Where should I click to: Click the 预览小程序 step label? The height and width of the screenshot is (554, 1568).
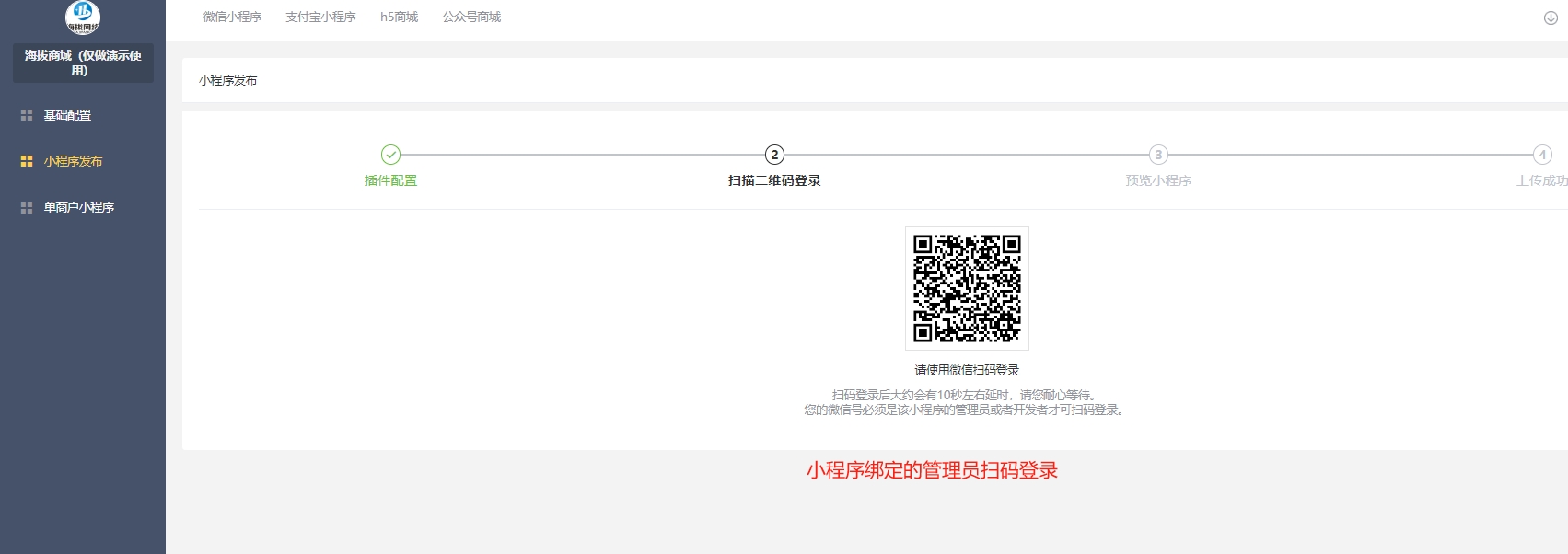pos(1158,180)
